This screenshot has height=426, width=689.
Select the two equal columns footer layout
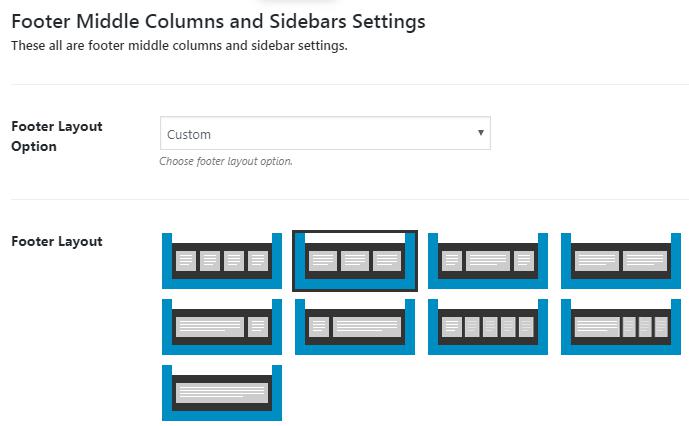tap(621, 261)
